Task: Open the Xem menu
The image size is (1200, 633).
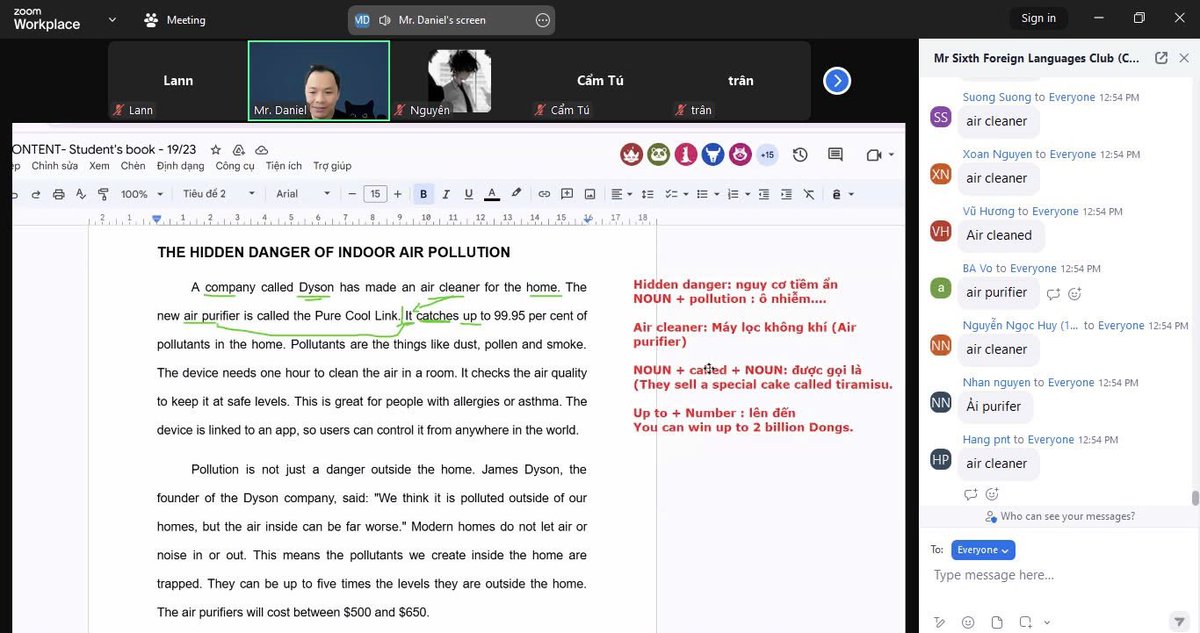Action: pyautogui.click(x=99, y=166)
